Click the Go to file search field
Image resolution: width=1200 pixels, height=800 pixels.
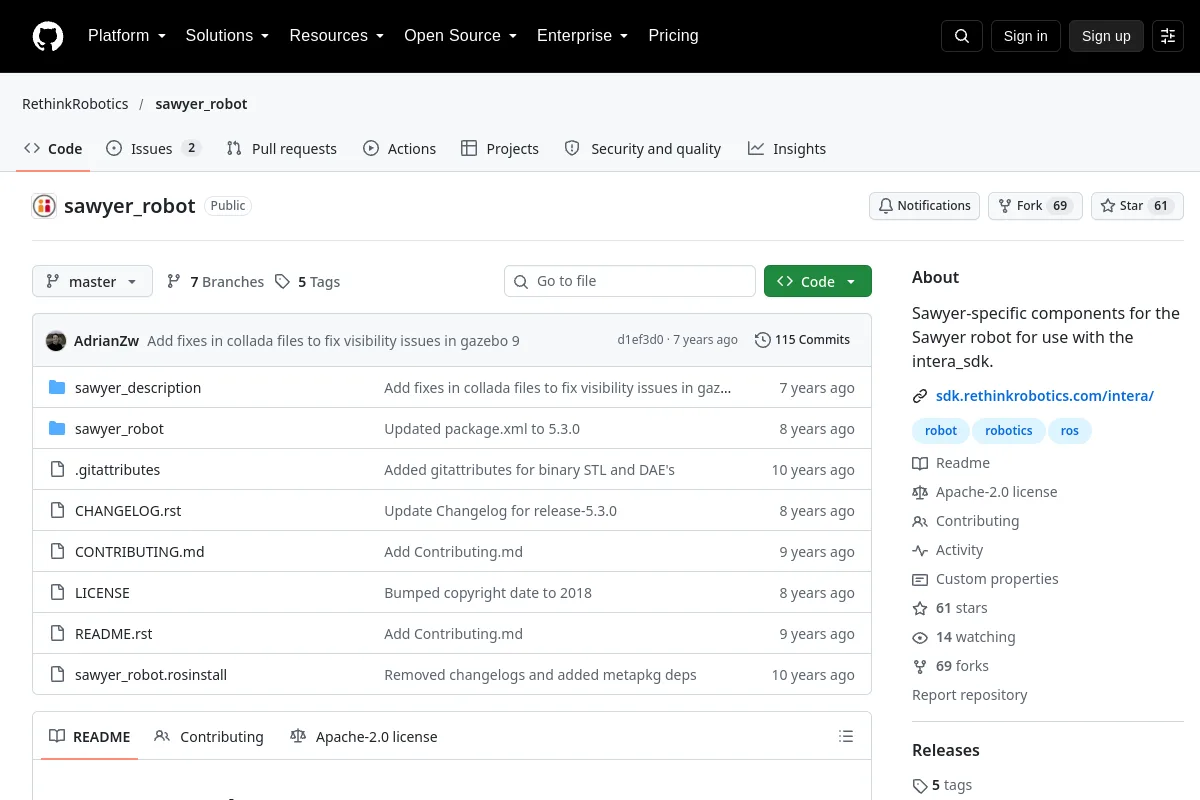coord(630,282)
